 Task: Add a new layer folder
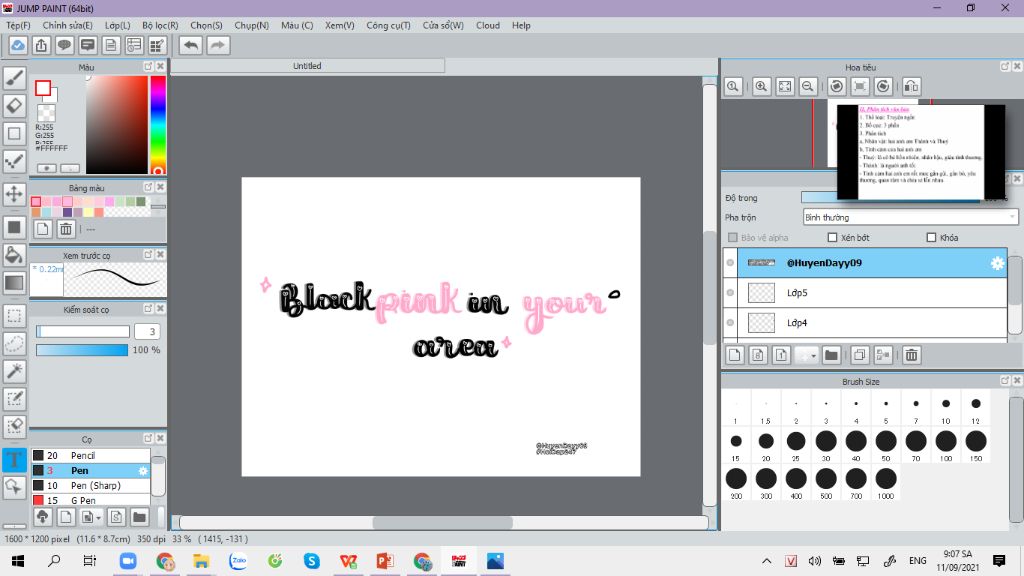[831, 355]
